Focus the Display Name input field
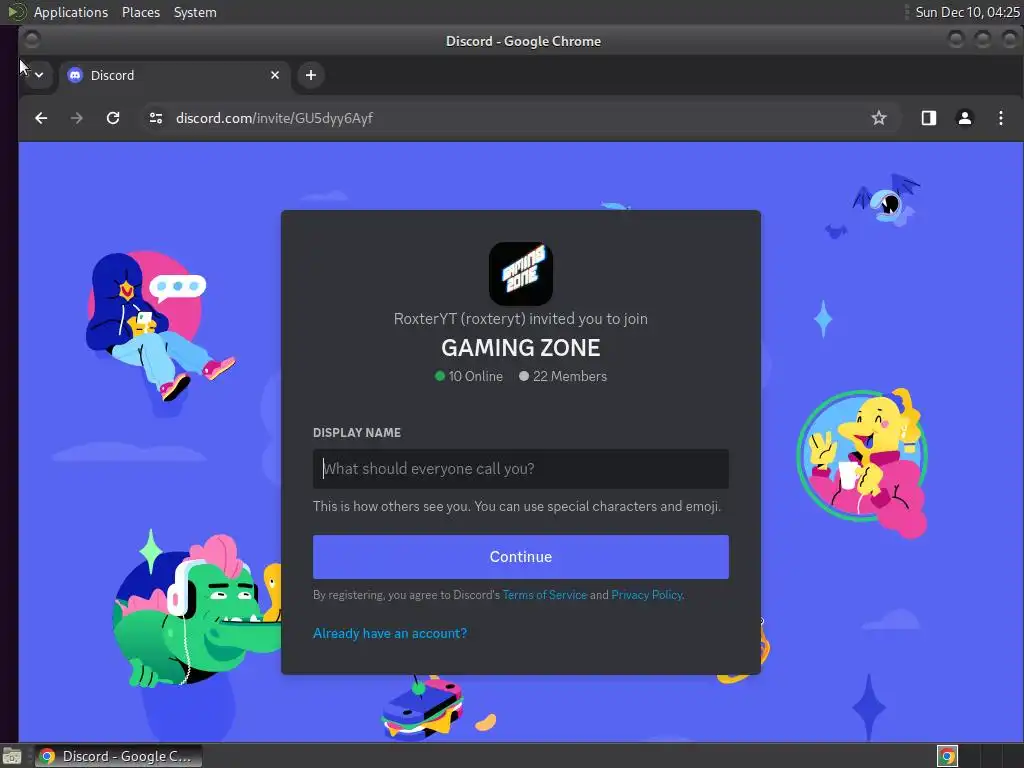1024x768 pixels. click(520, 469)
